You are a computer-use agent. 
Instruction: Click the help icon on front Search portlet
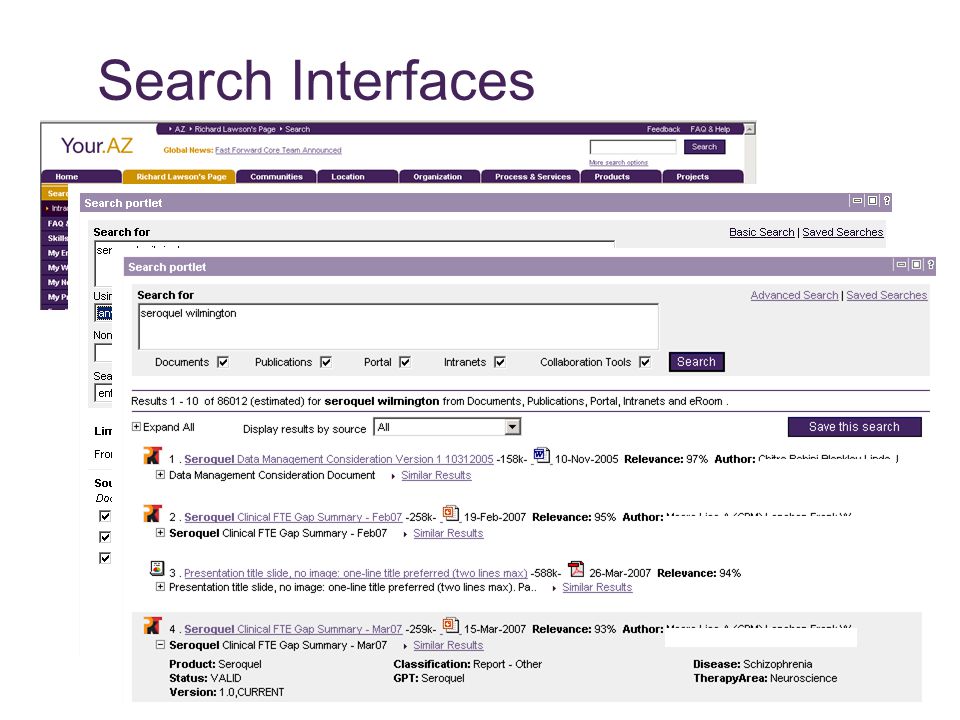coord(931,264)
